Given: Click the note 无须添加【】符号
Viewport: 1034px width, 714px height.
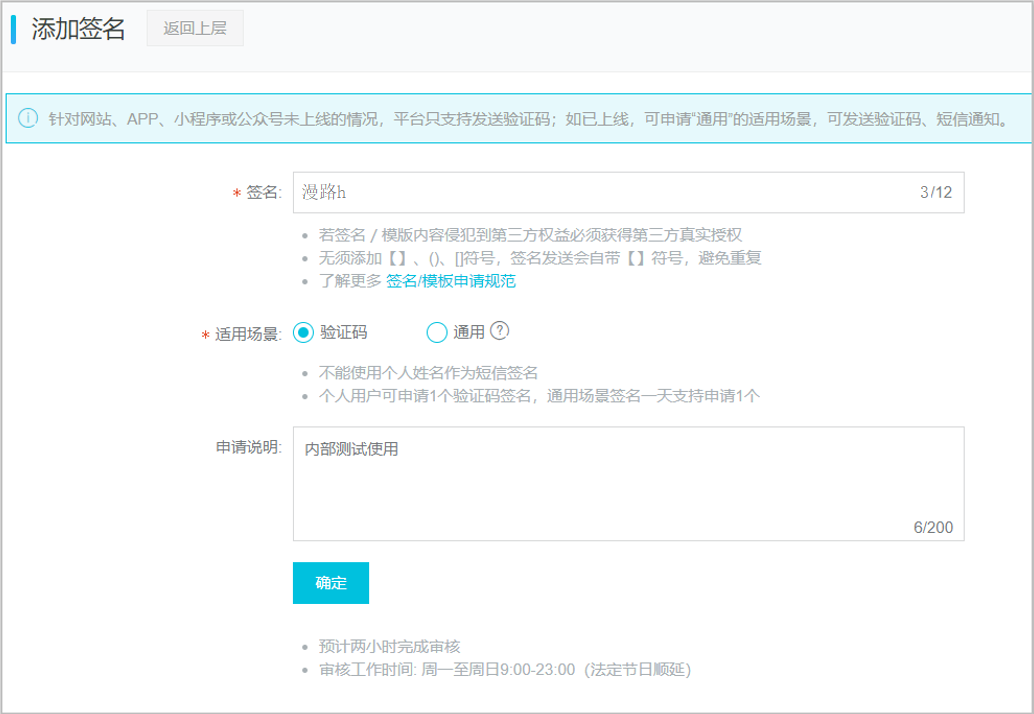Looking at the screenshot, I should coord(540,258).
